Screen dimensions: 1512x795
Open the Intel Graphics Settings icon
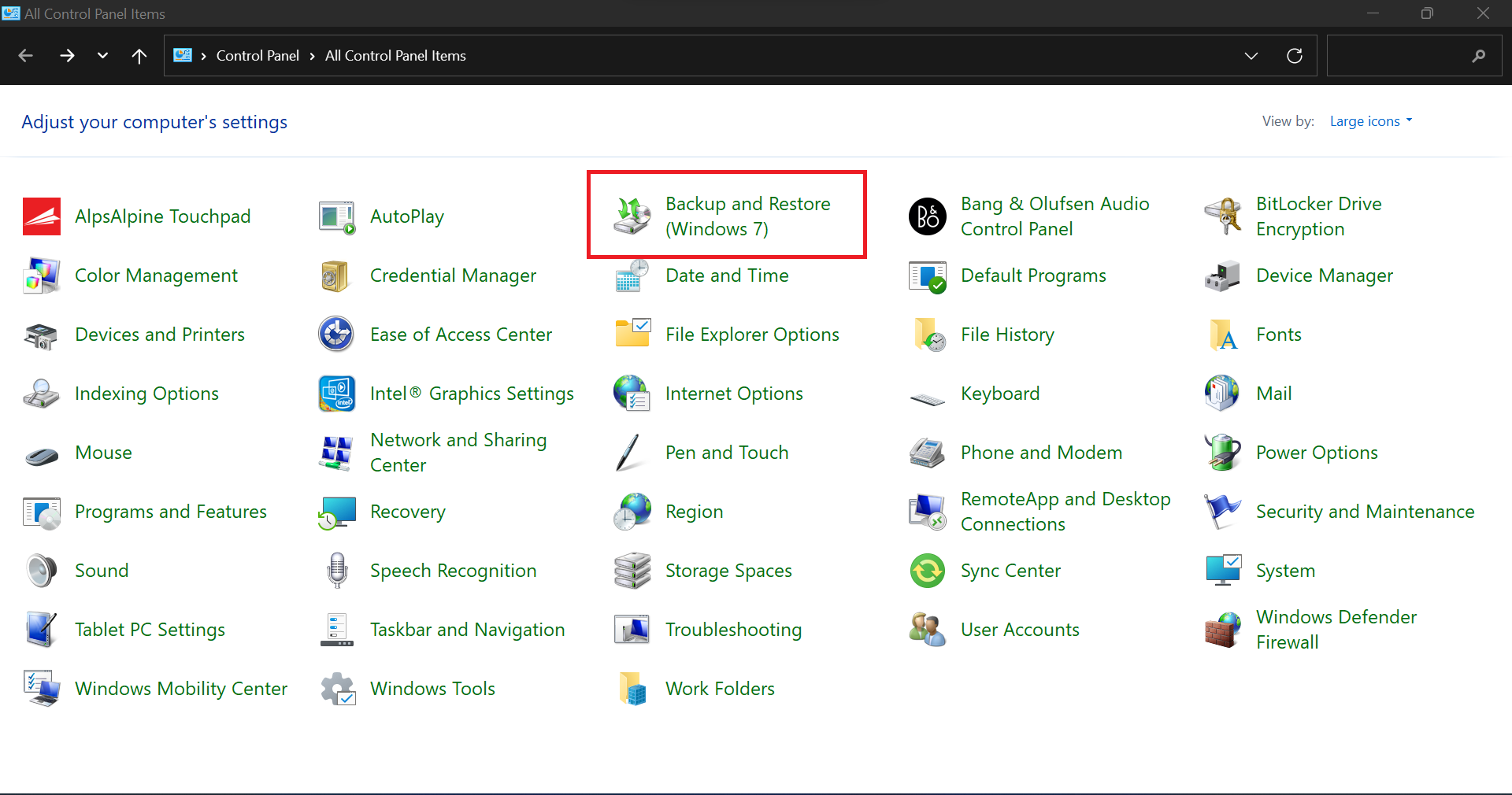click(337, 394)
